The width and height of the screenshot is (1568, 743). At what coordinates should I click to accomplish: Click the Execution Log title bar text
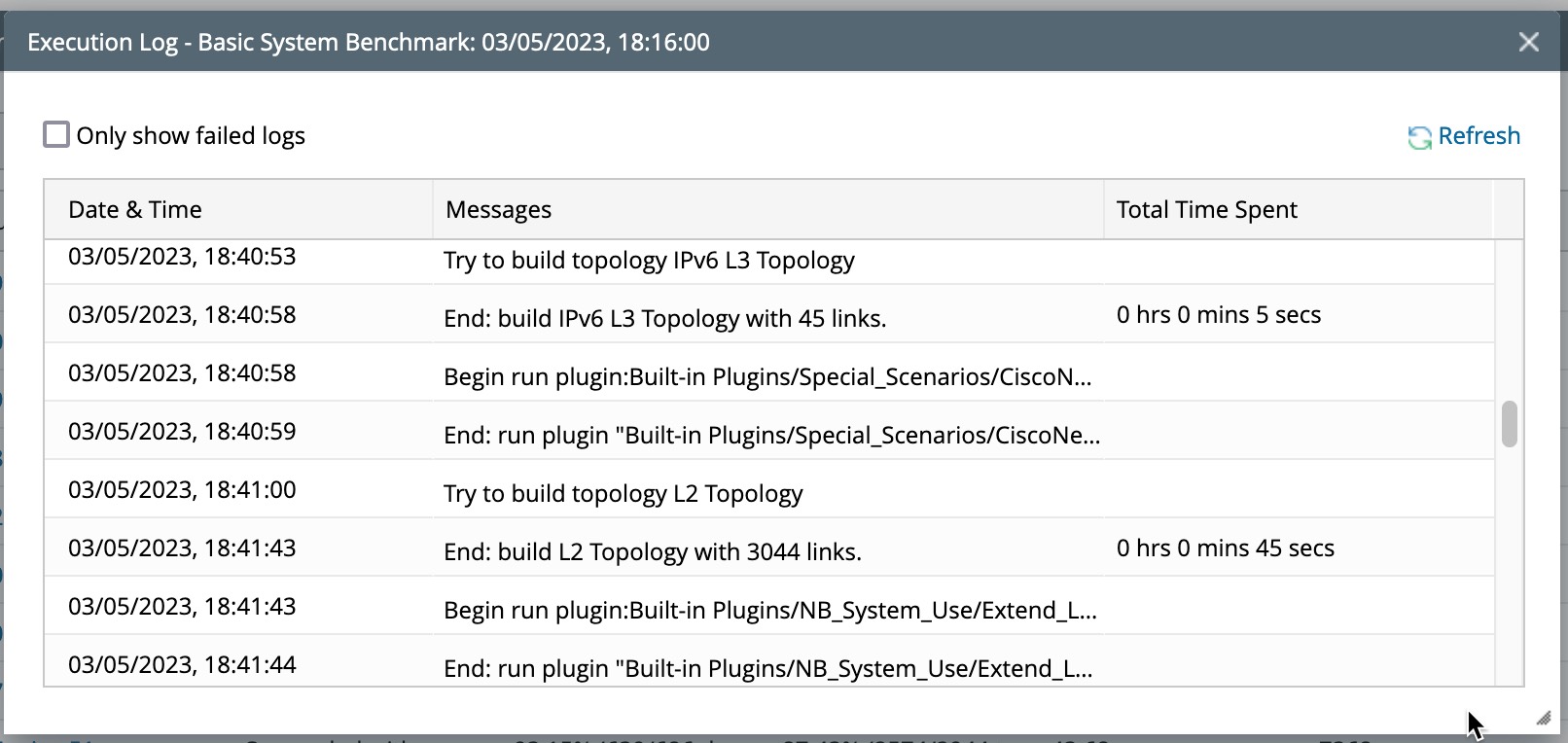(x=368, y=42)
